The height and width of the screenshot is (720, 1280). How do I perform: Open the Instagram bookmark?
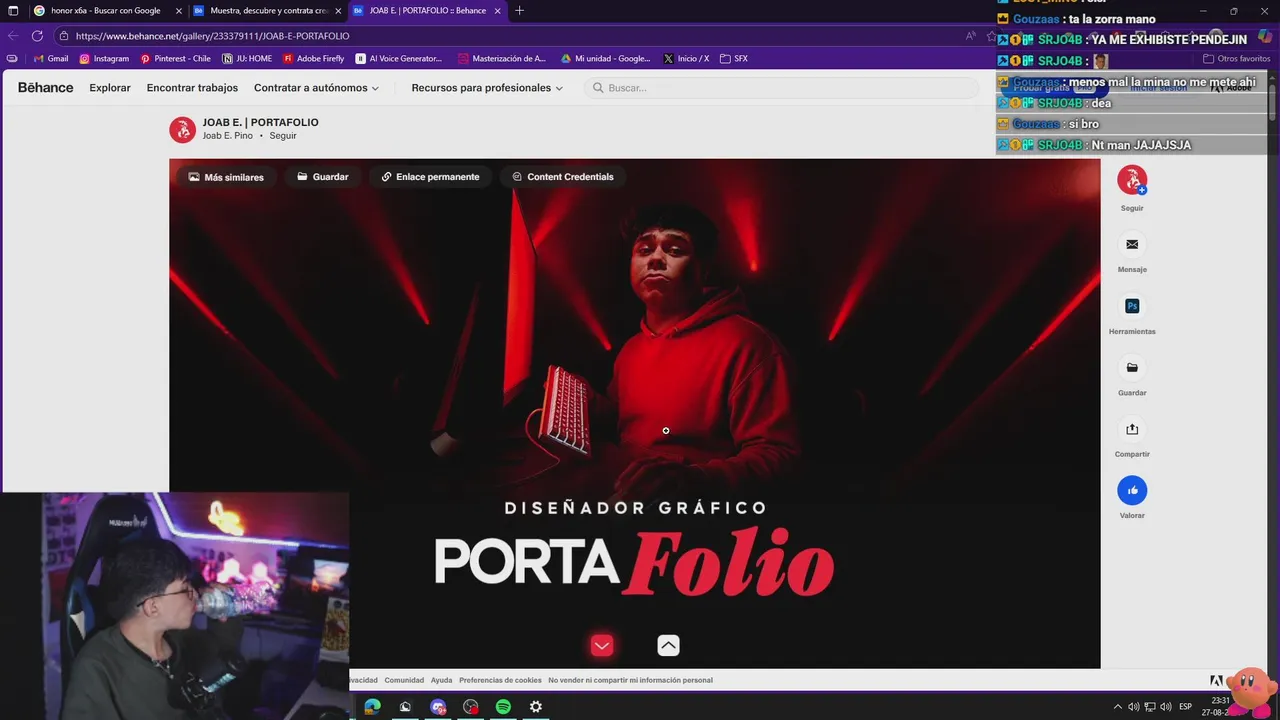pos(104,59)
